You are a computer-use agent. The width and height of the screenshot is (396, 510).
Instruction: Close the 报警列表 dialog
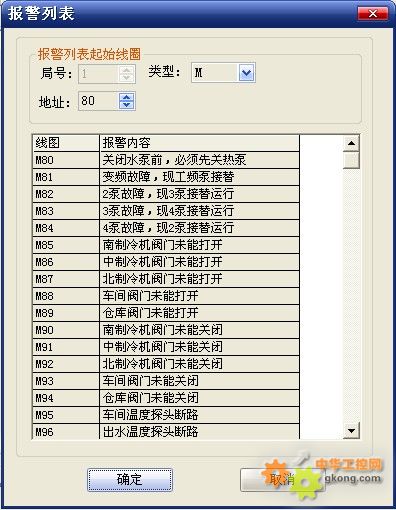373,14
